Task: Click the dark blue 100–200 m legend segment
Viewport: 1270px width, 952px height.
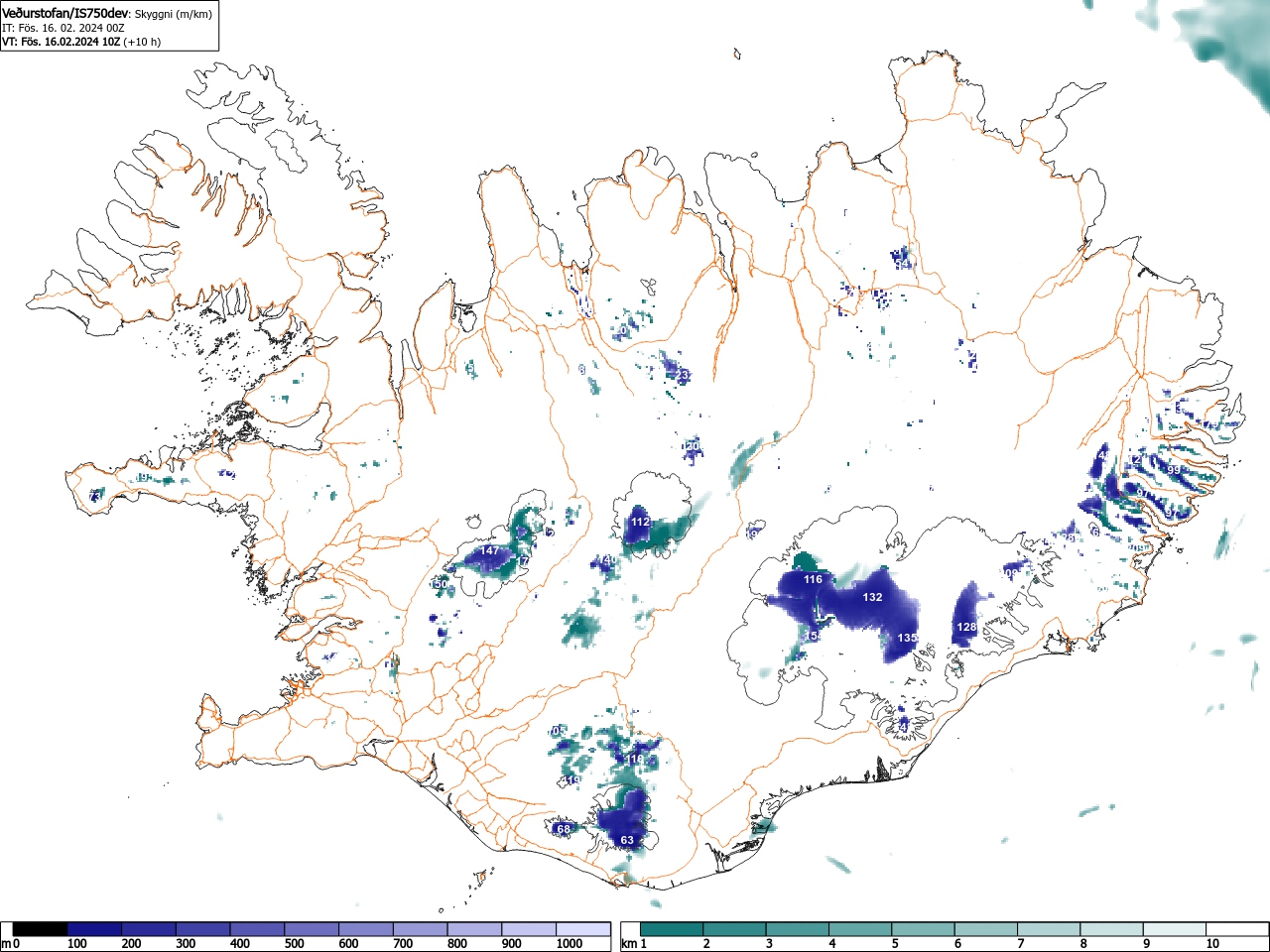Action: click(94, 929)
